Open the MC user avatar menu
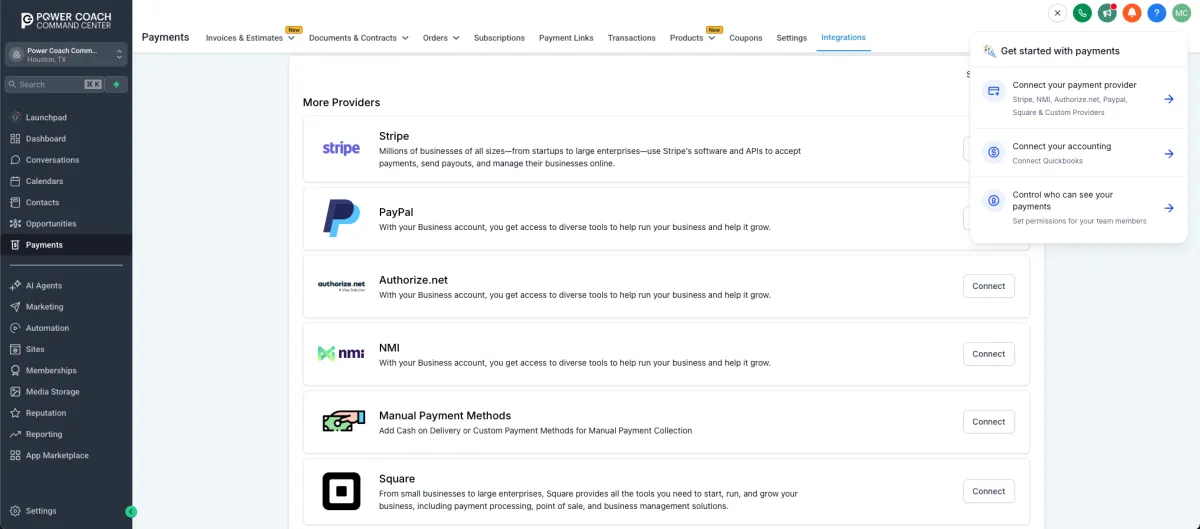Screen dimensions: 1200x529 [x=1182, y=13]
